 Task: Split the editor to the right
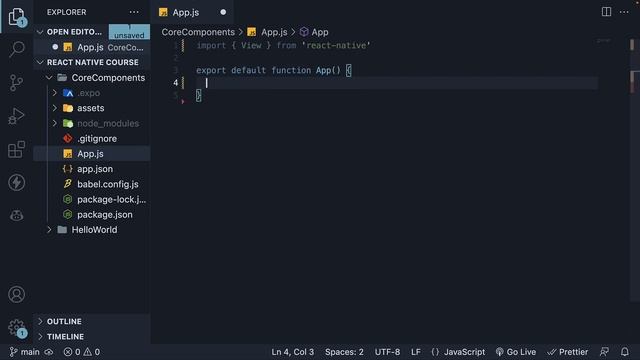click(x=607, y=12)
